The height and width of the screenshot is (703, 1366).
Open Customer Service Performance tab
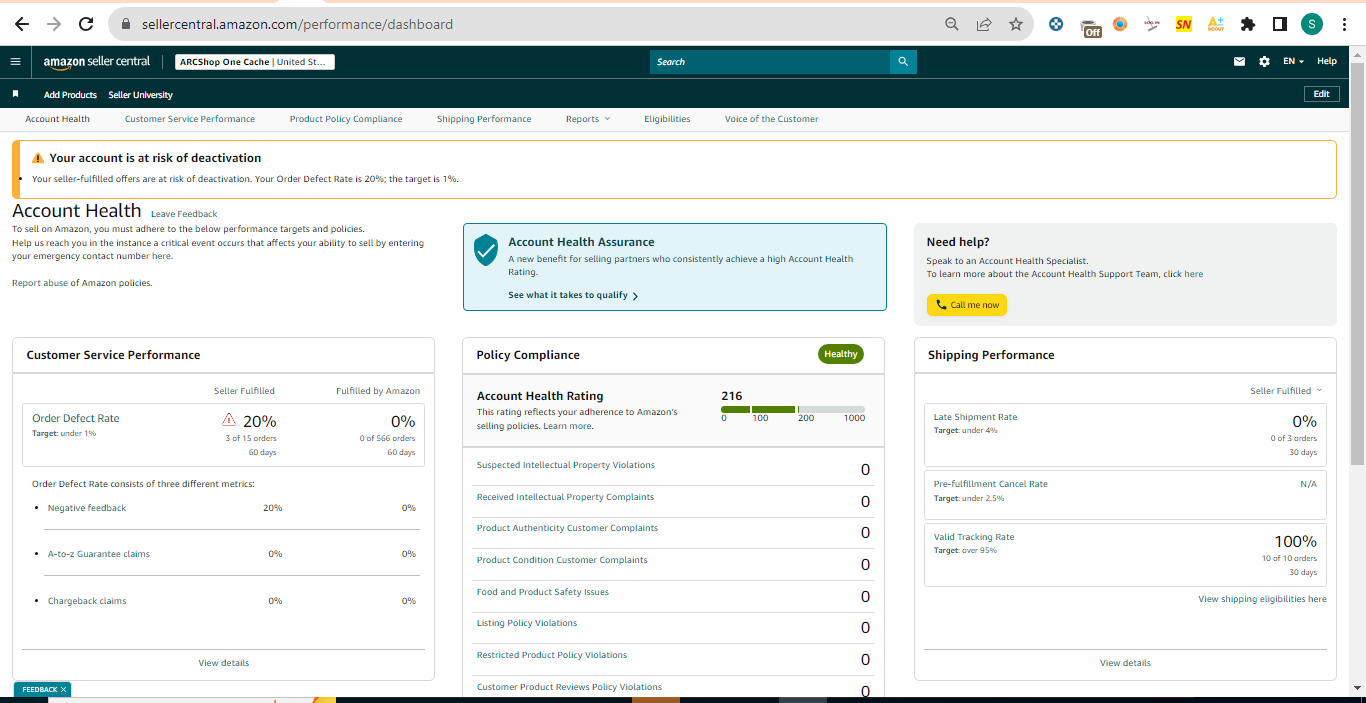pyautogui.click(x=190, y=119)
